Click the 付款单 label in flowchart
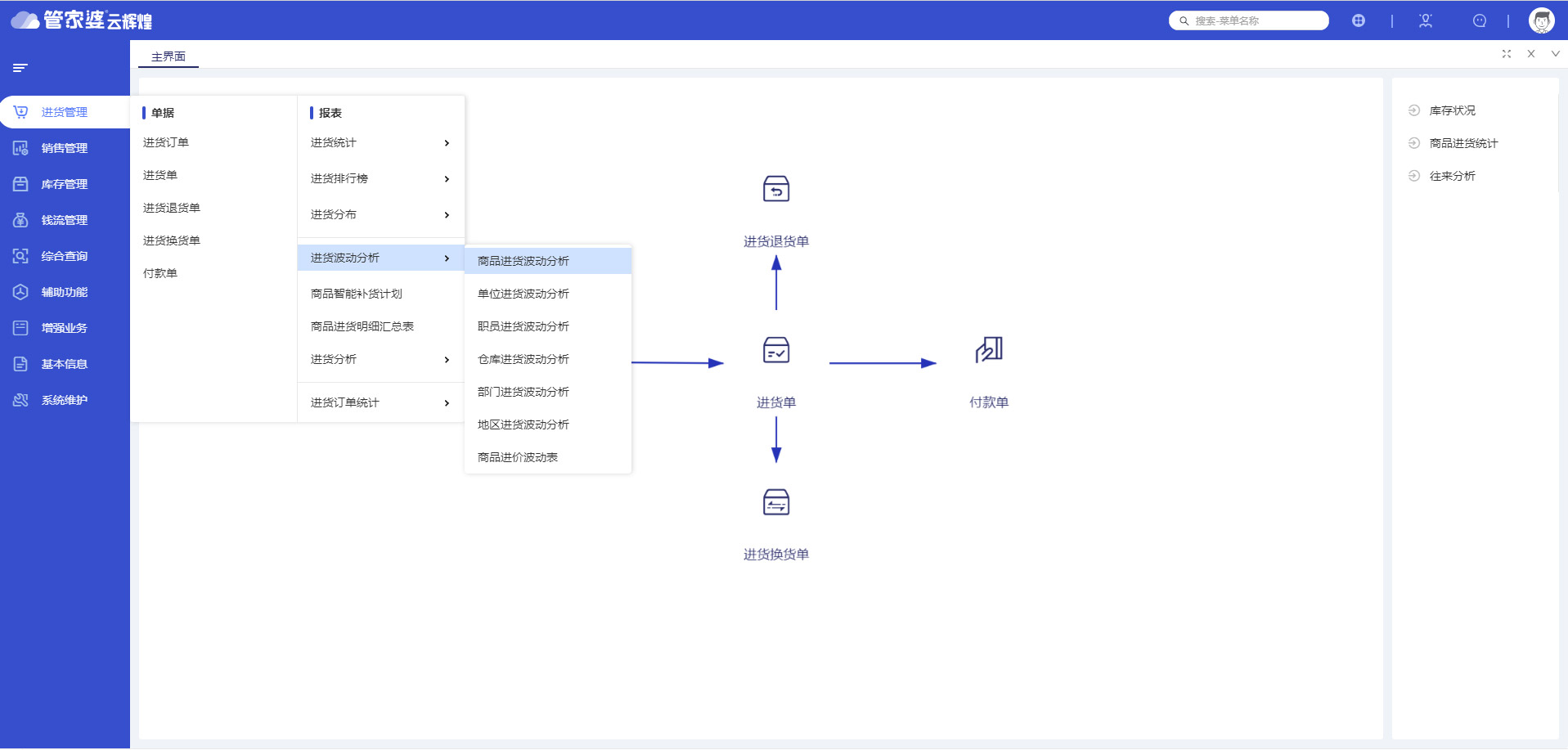 989,402
